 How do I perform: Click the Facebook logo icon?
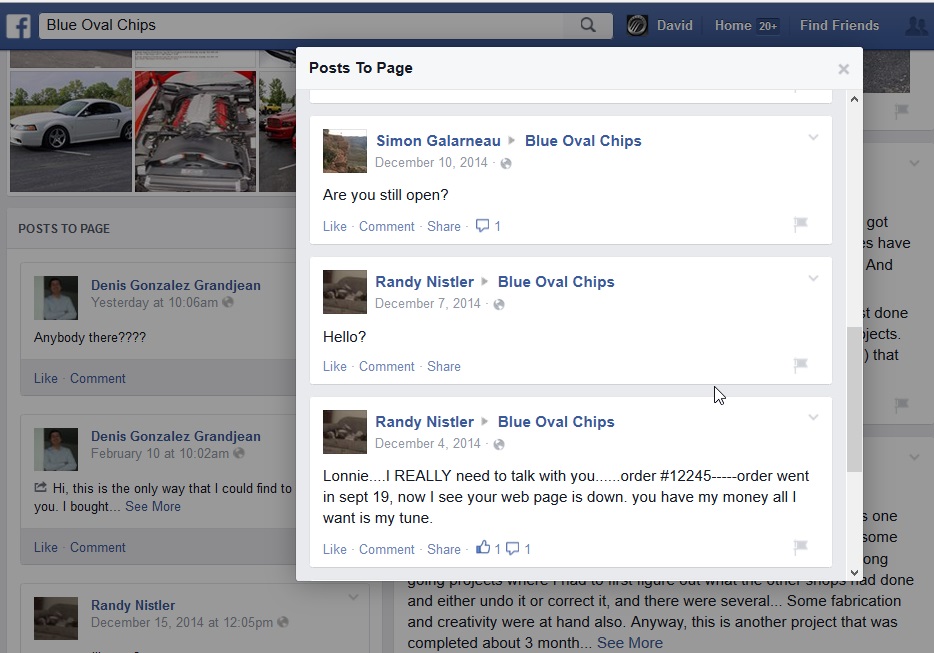click(x=18, y=26)
